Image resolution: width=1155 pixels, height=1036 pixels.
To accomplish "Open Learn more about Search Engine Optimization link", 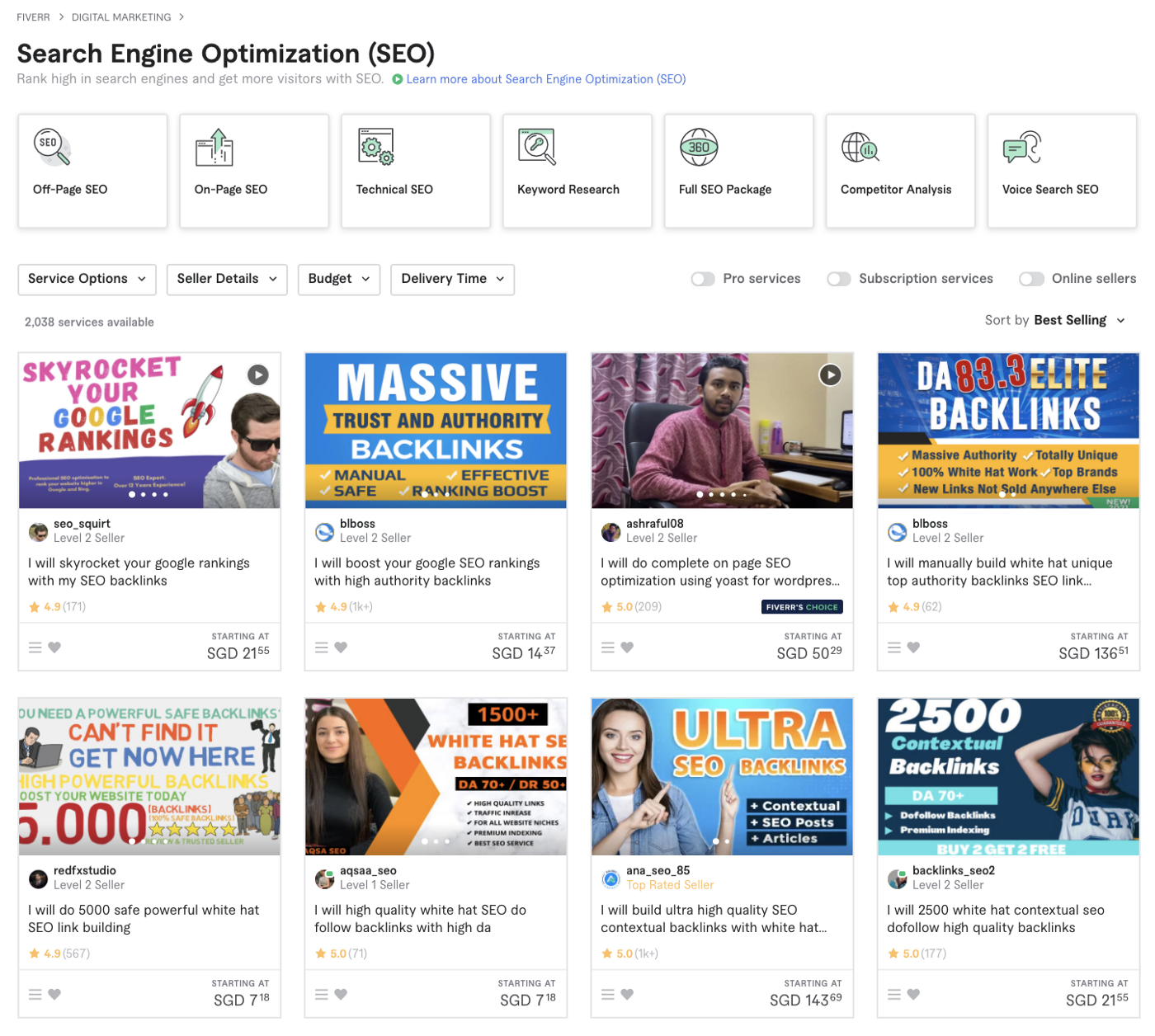I will point(546,79).
